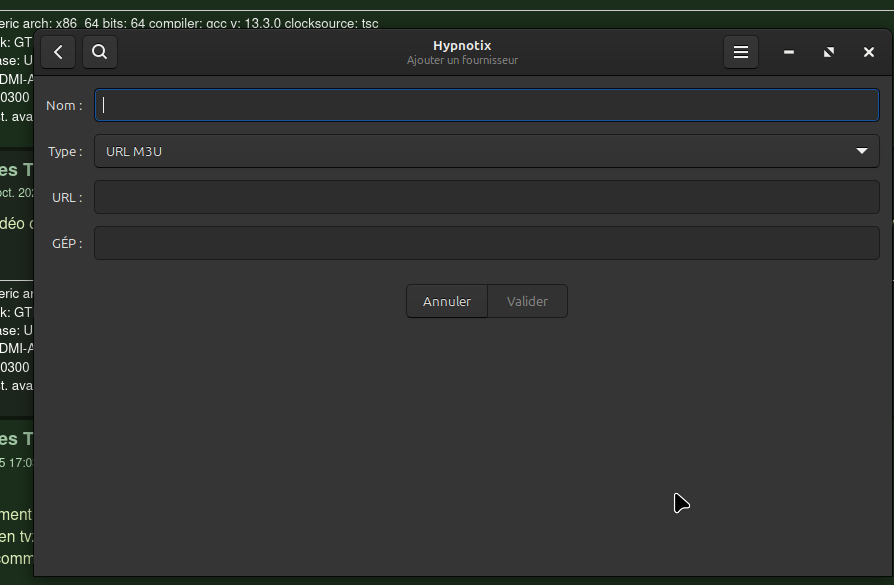Select the GÉP input field
The width and height of the screenshot is (894, 585).
486,243
